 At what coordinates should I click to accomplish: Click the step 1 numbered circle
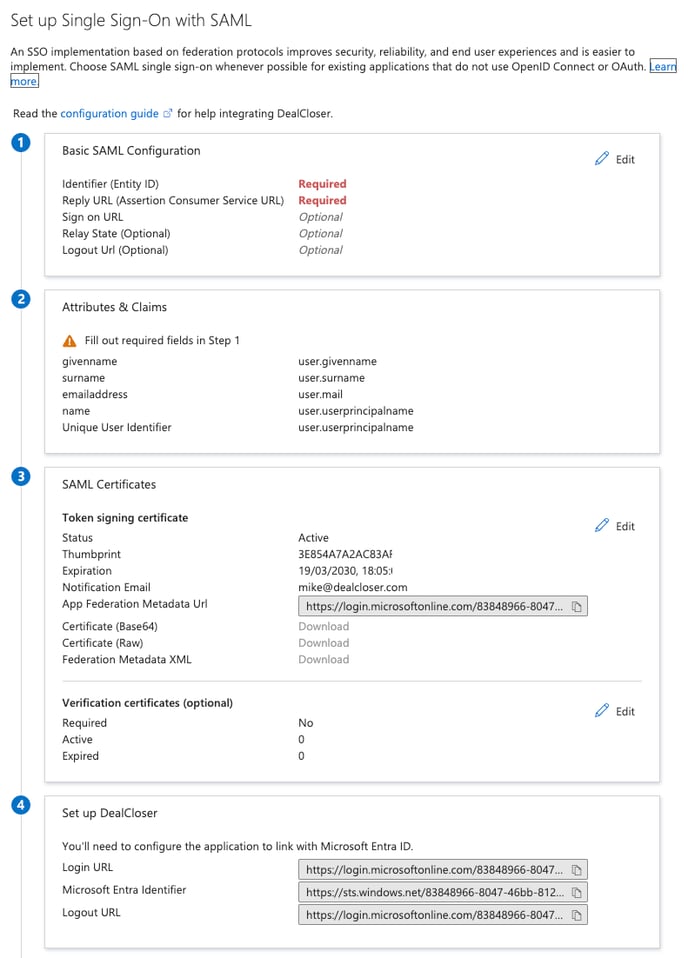[20, 142]
